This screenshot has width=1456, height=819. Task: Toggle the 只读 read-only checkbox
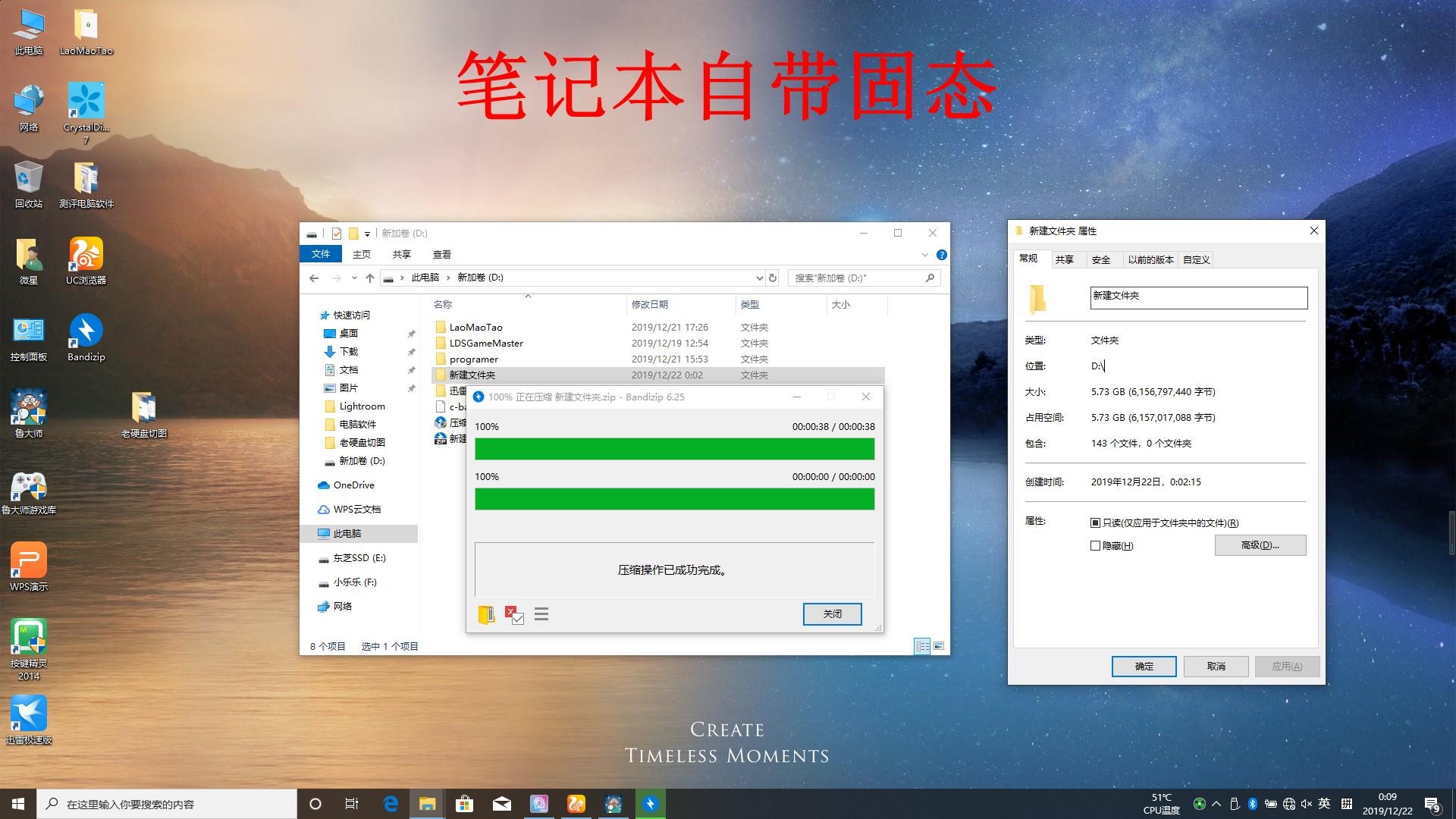coord(1095,522)
